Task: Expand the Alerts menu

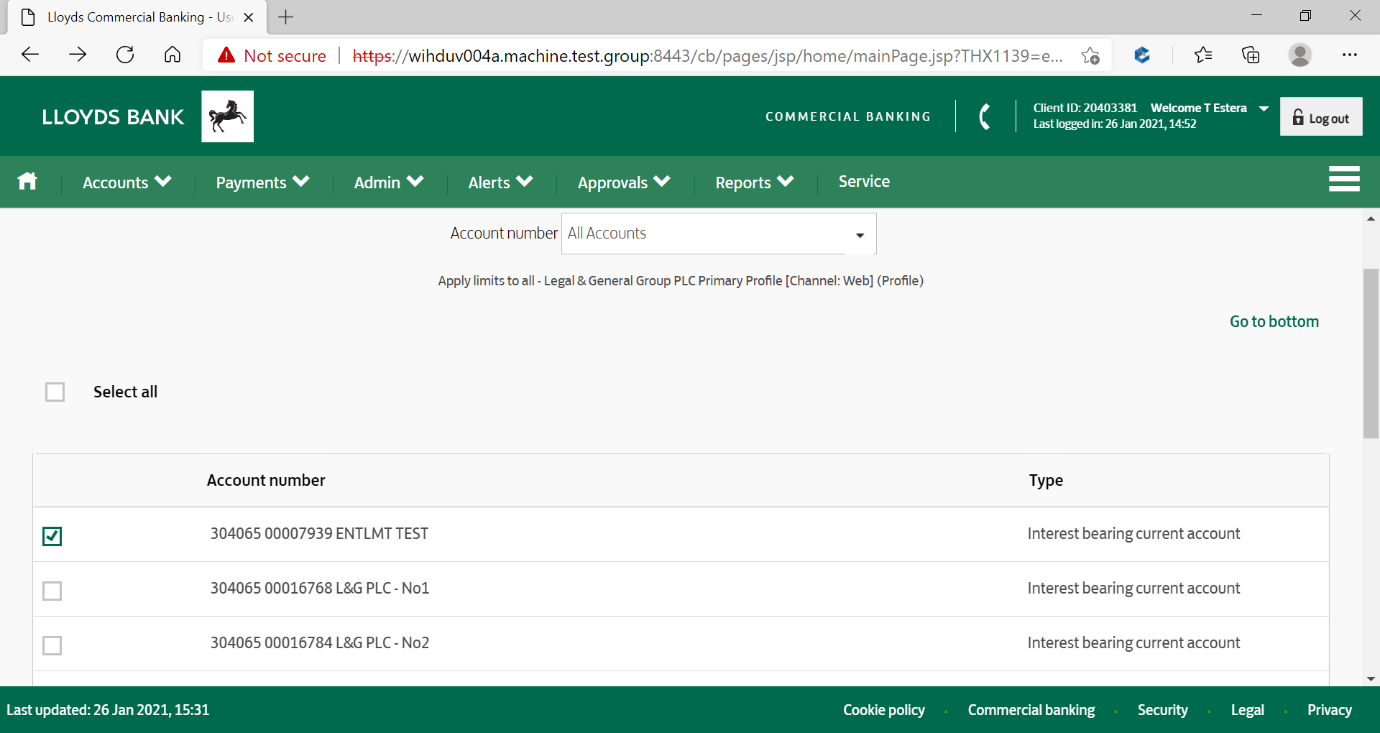Action: (x=500, y=182)
